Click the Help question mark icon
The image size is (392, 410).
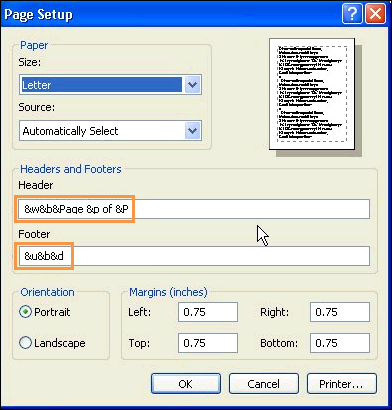[x=352, y=15]
